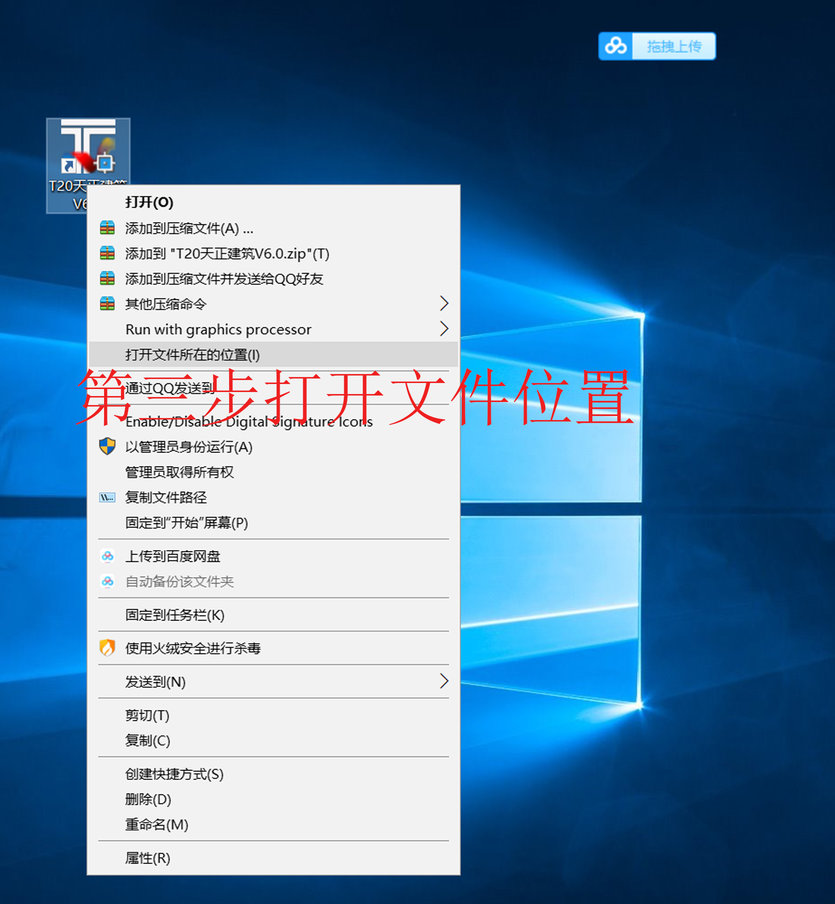This screenshot has height=904, width=835.
Task: Expand the 其他压缩命令 submenu arrow
Action: tap(443, 303)
